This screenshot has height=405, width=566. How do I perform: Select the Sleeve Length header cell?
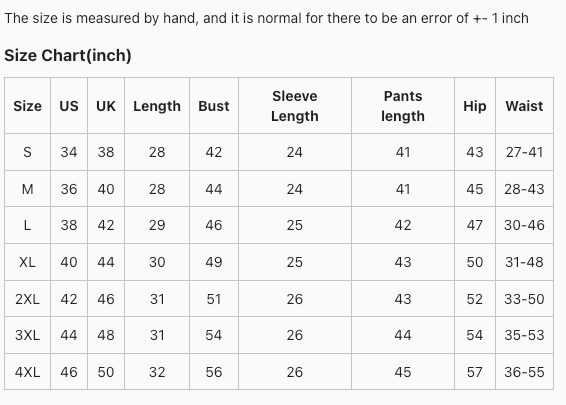pos(295,106)
